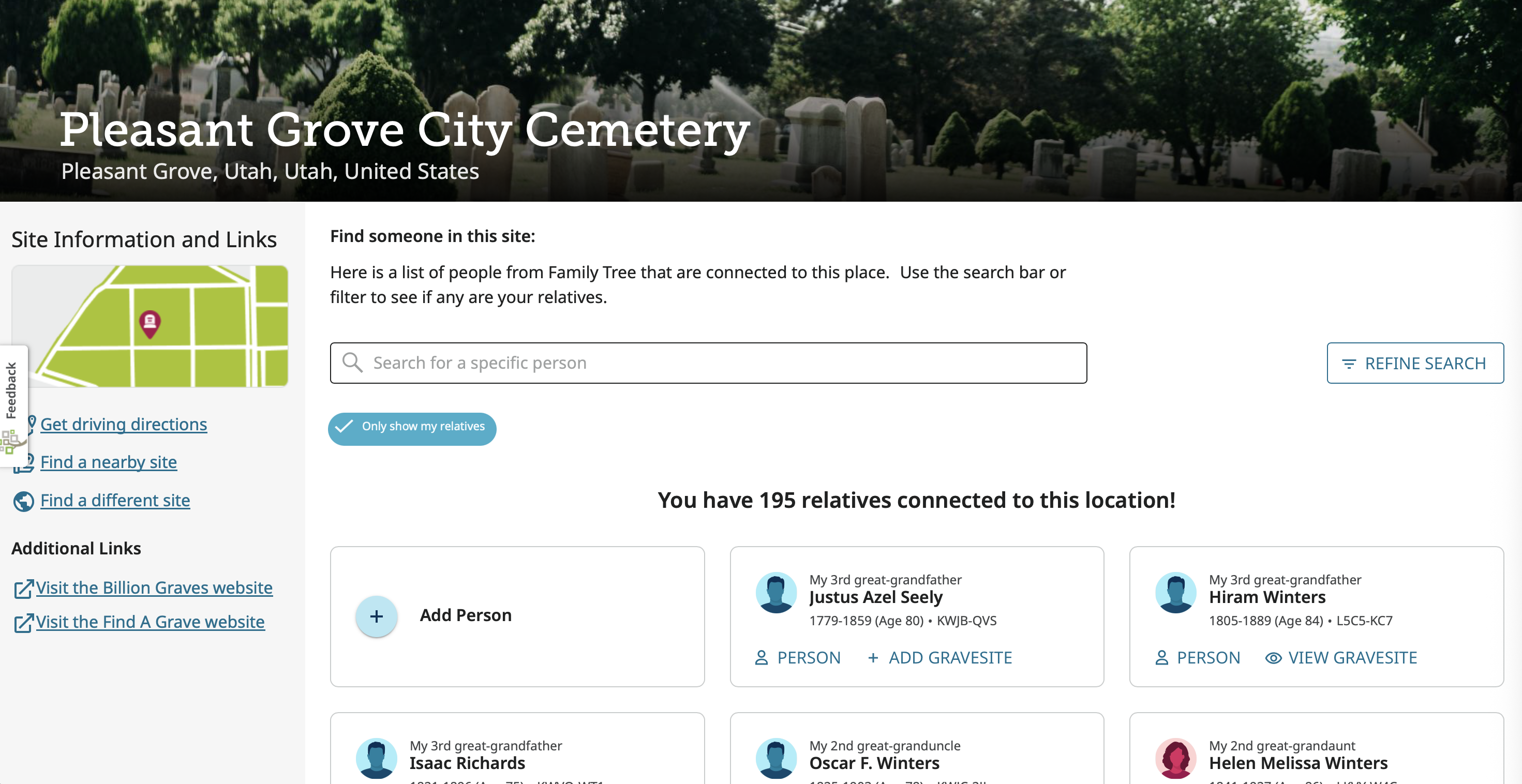Screen dimensions: 1522x784
Task: Click the eye icon on Hiram Winters card
Action: point(1273,658)
